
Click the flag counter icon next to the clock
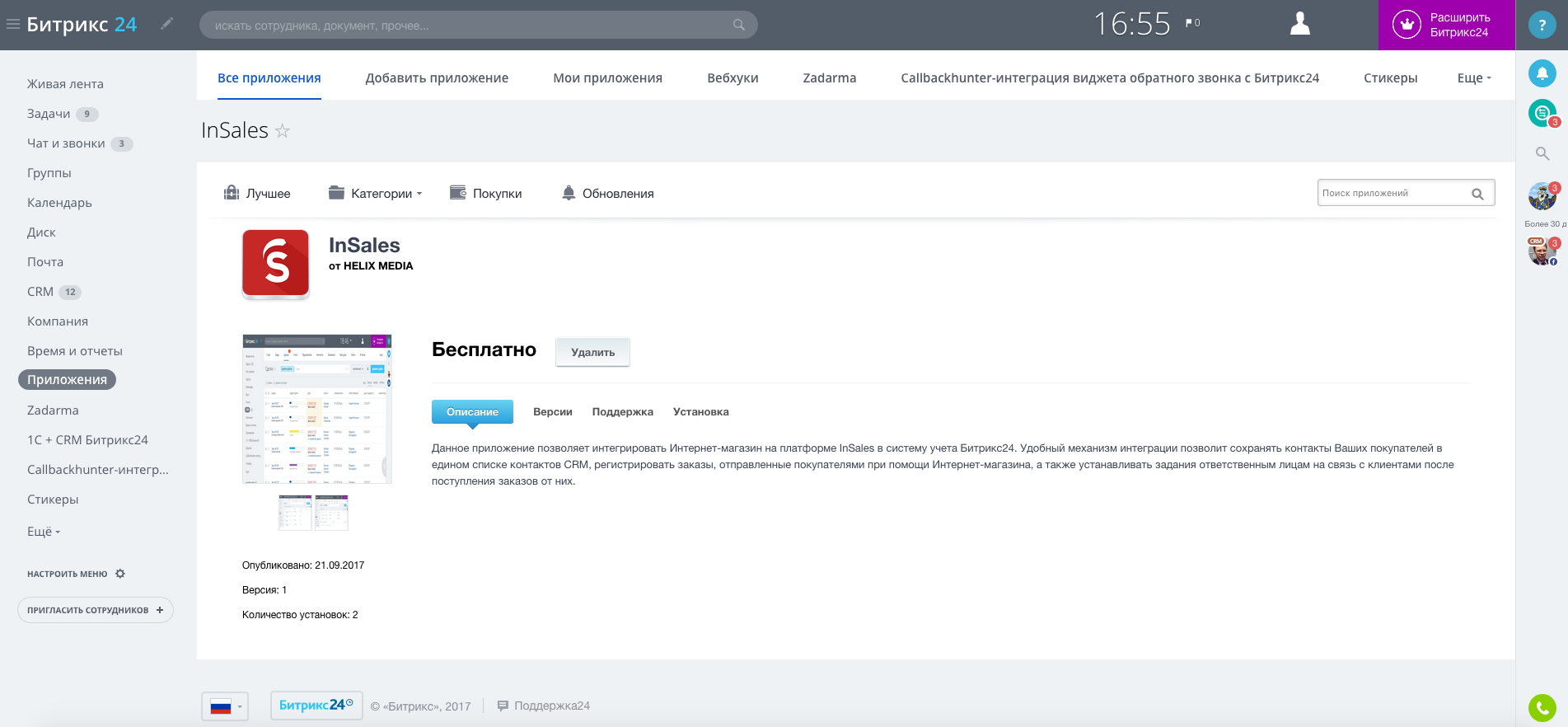[1192, 23]
